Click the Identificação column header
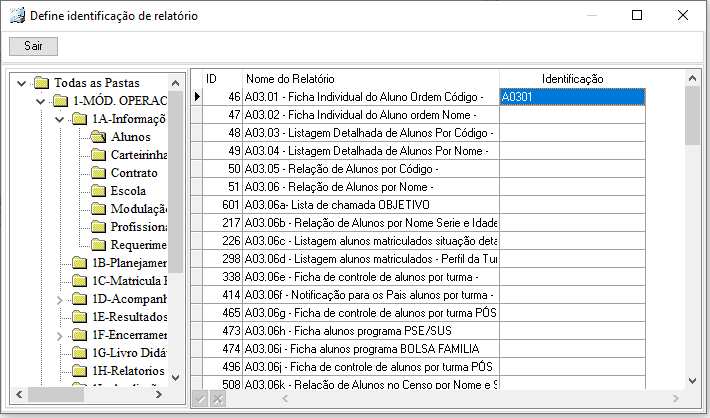Viewport: 710px width, 418px height. coord(572,79)
